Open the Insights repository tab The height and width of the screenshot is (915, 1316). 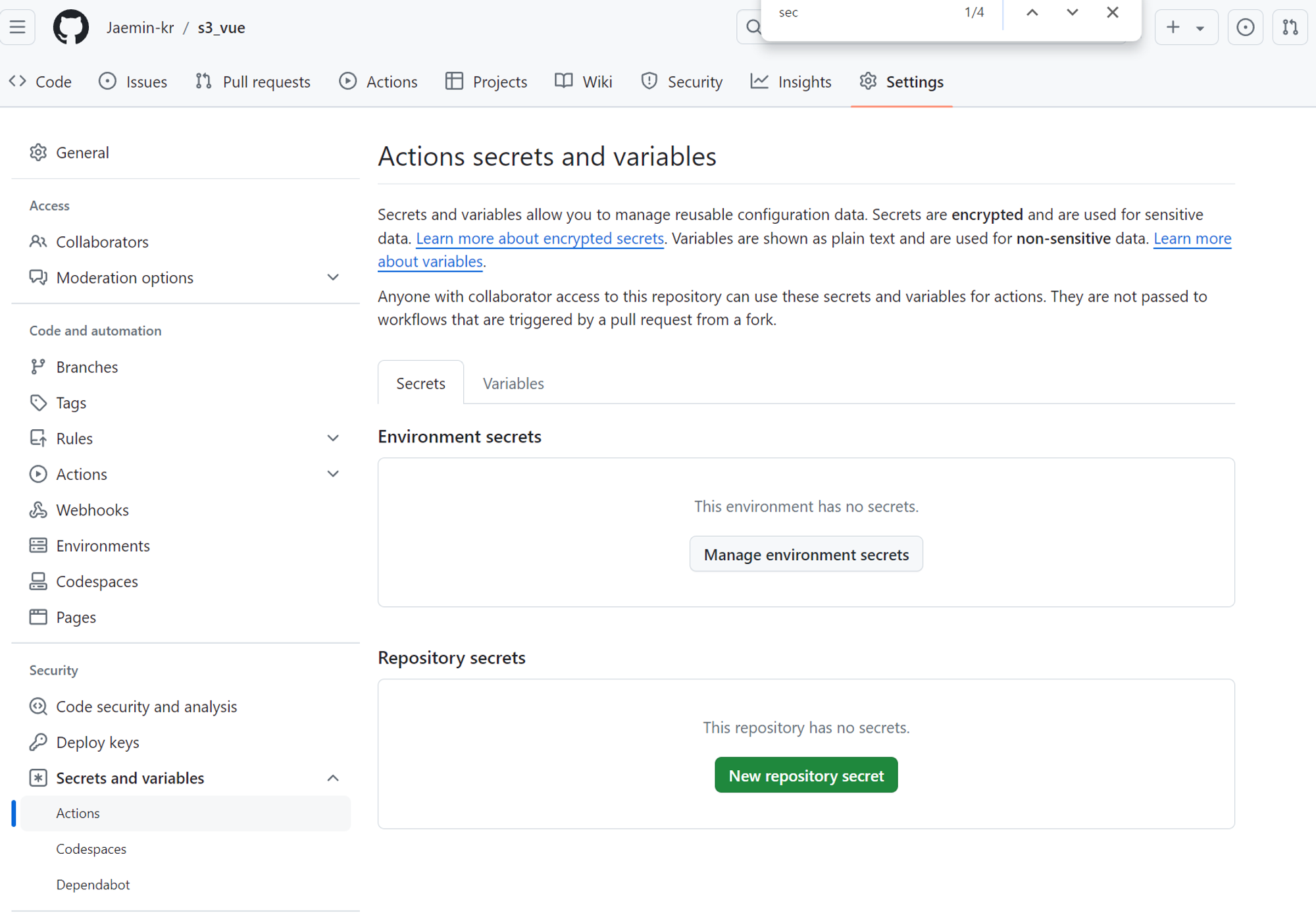point(791,82)
